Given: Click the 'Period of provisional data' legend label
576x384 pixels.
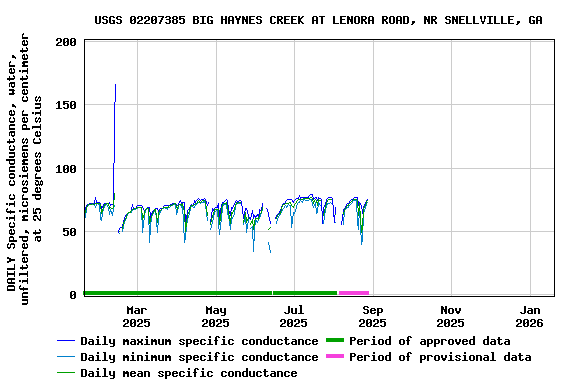Looking at the screenshot, I should coord(440,357).
